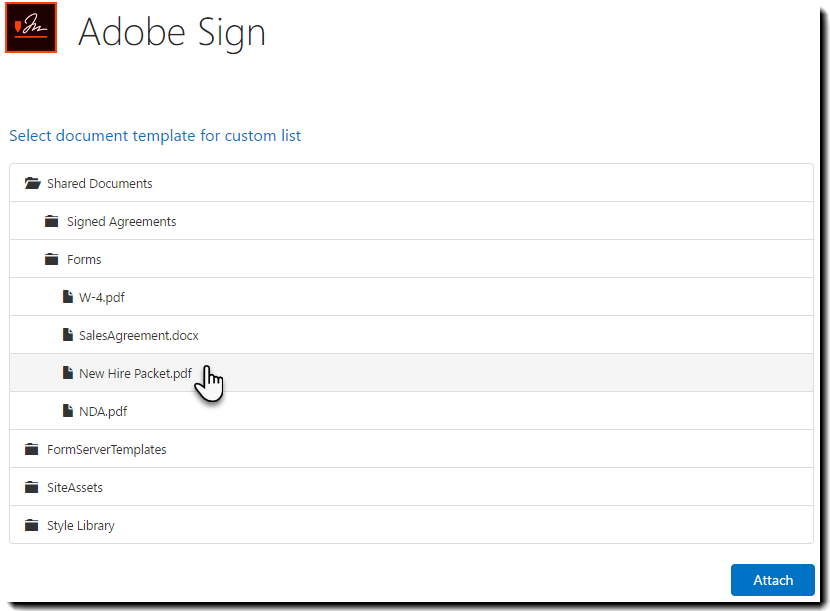Open the Style Library folder
Viewport: 830px width, 611px height.
(x=80, y=526)
